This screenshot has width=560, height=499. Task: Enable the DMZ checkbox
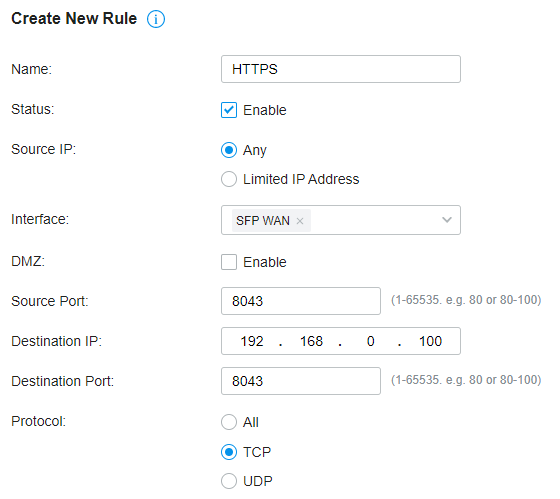point(229,262)
